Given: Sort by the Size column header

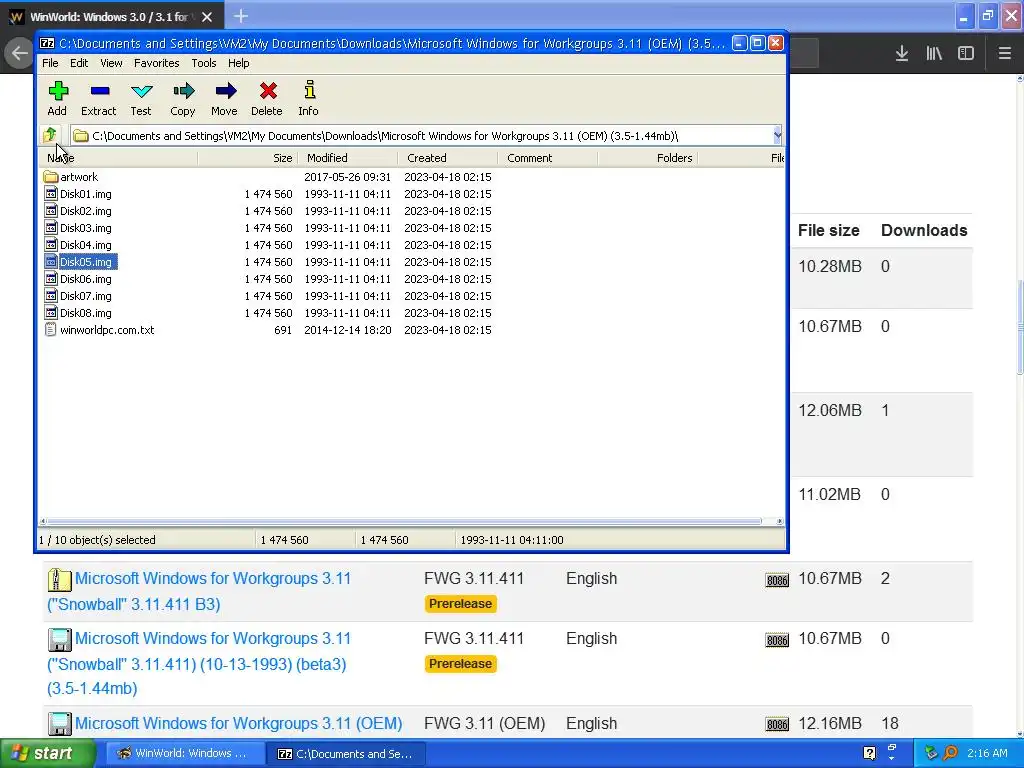Looking at the screenshot, I should click(248, 158).
